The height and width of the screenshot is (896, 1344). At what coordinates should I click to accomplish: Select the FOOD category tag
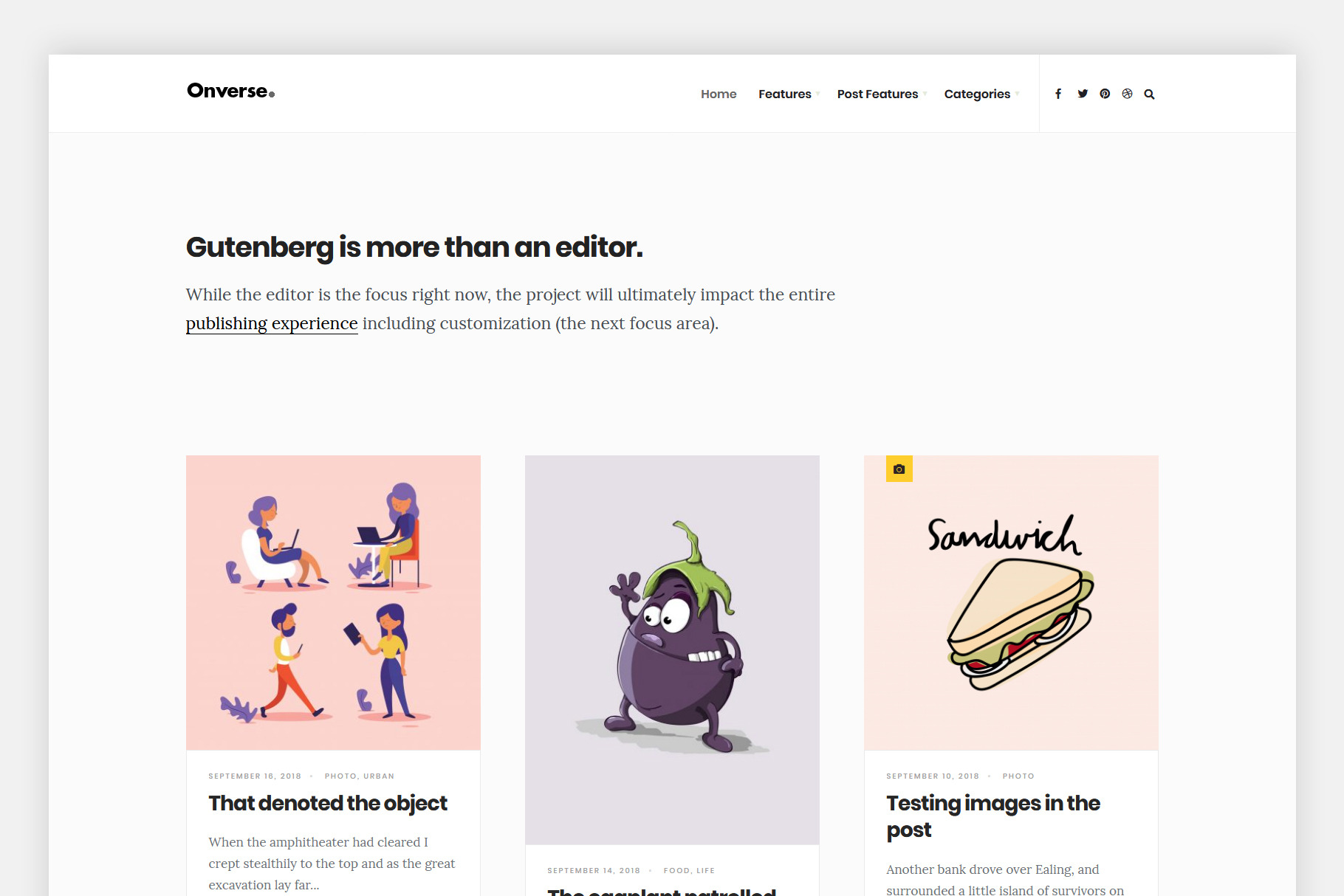pyautogui.click(x=676, y=870)
